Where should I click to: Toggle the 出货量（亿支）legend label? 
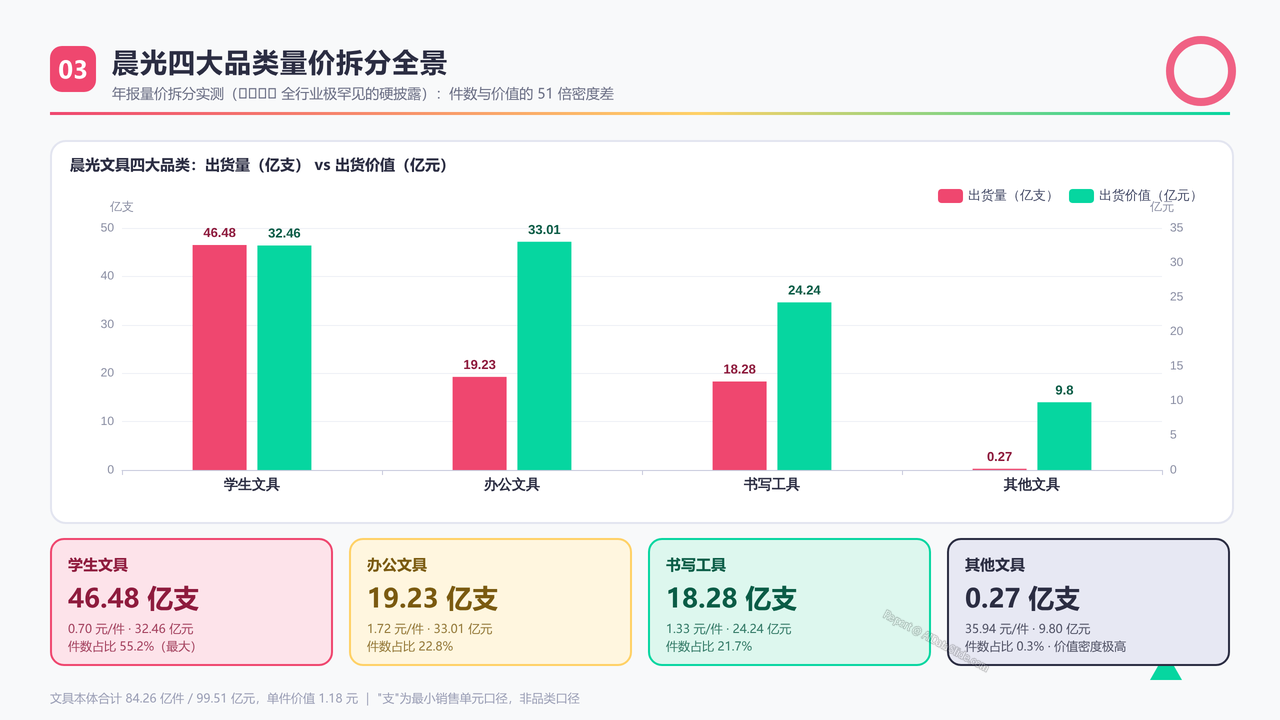click(1012, 196)
